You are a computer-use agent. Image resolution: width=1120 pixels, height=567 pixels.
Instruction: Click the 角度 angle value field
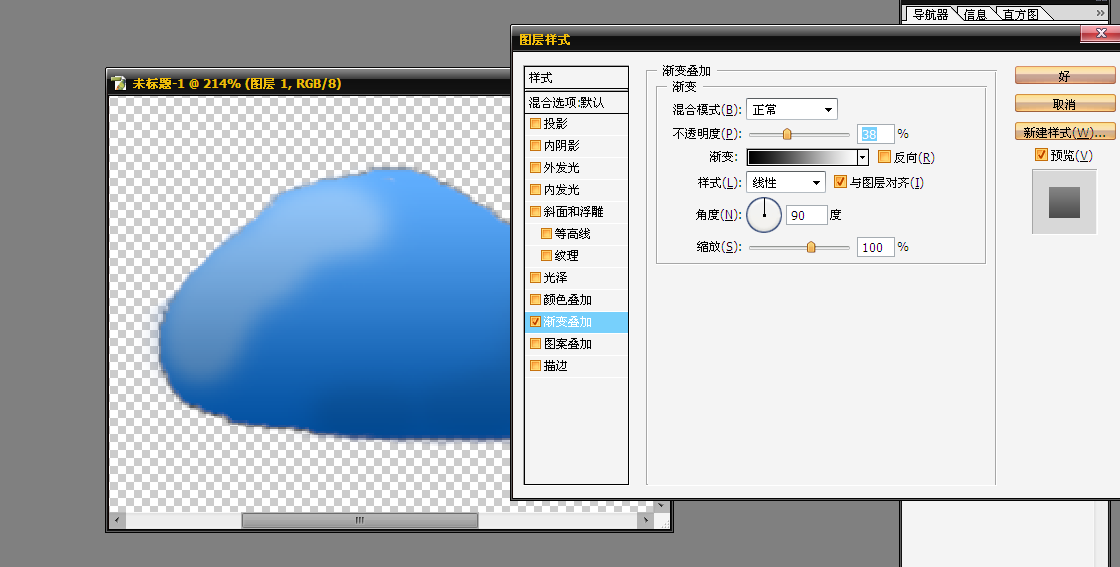pyautogui.click(x=806, y=215)
